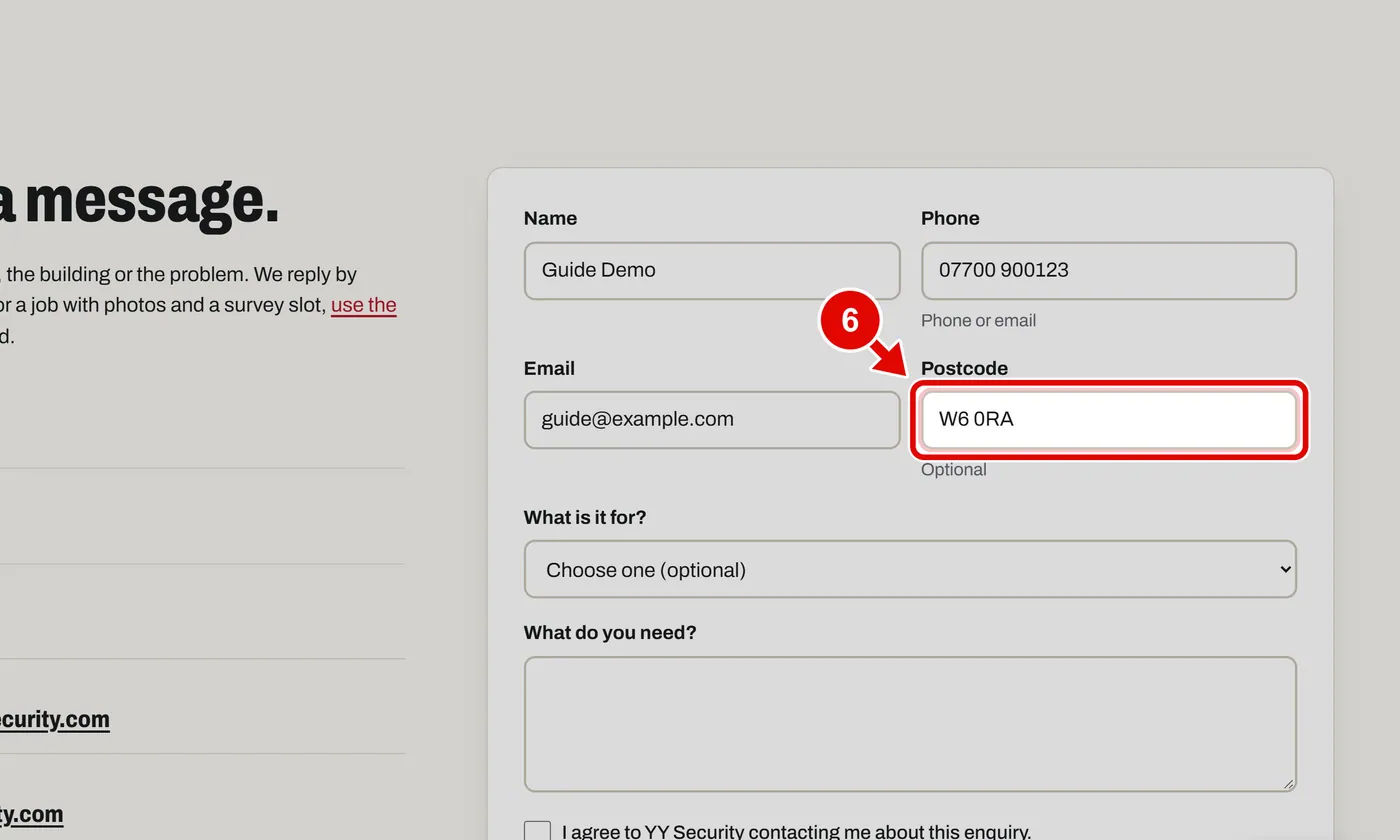
Task: Click the 'Phone or email' hint text
Action: [x=978, y=320]
